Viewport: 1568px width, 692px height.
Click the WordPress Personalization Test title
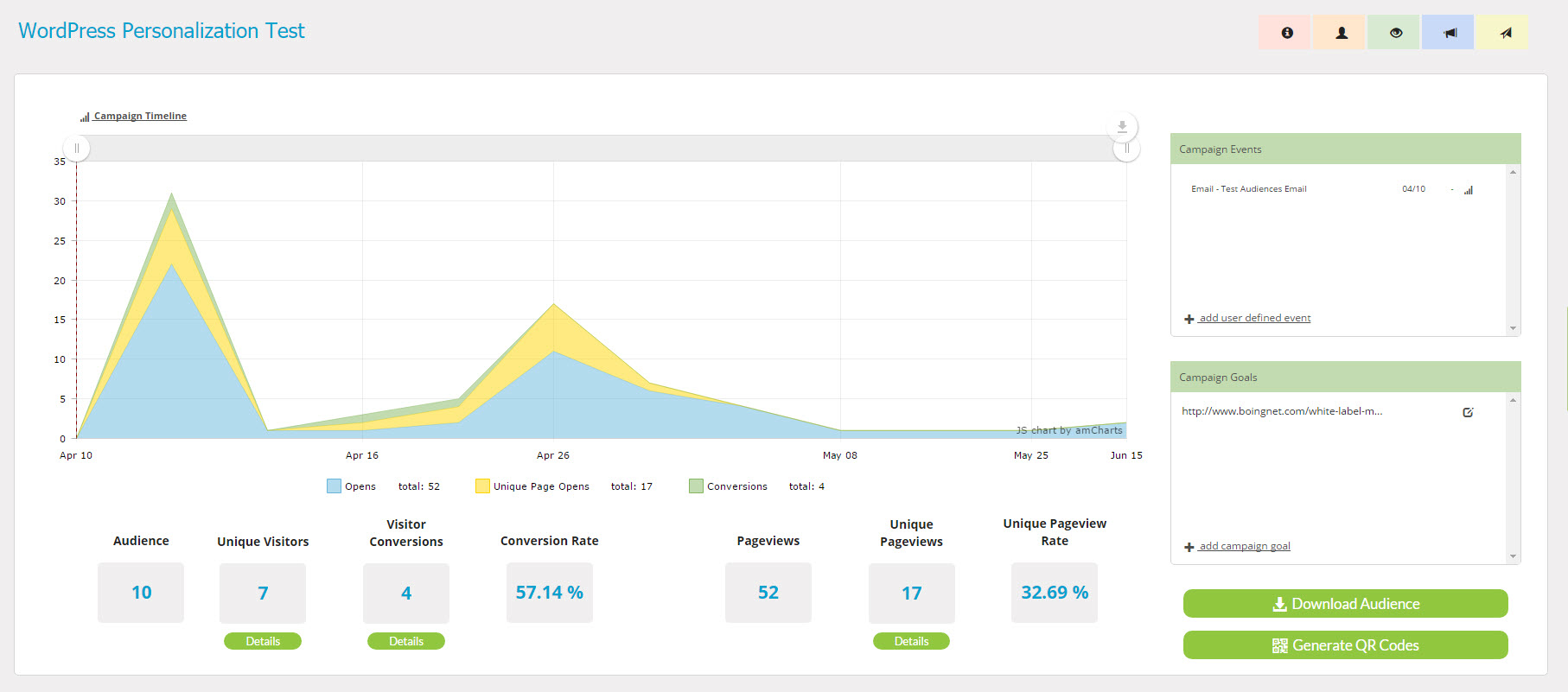pos(162,31)
